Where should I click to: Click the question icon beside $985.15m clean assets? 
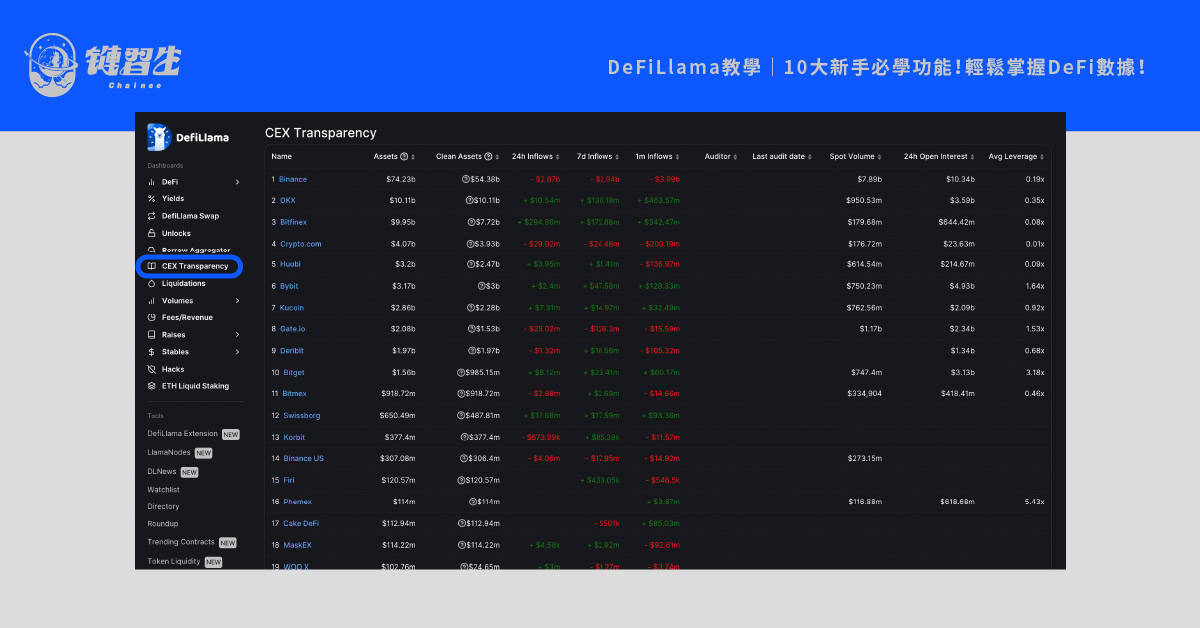(461, 372)
